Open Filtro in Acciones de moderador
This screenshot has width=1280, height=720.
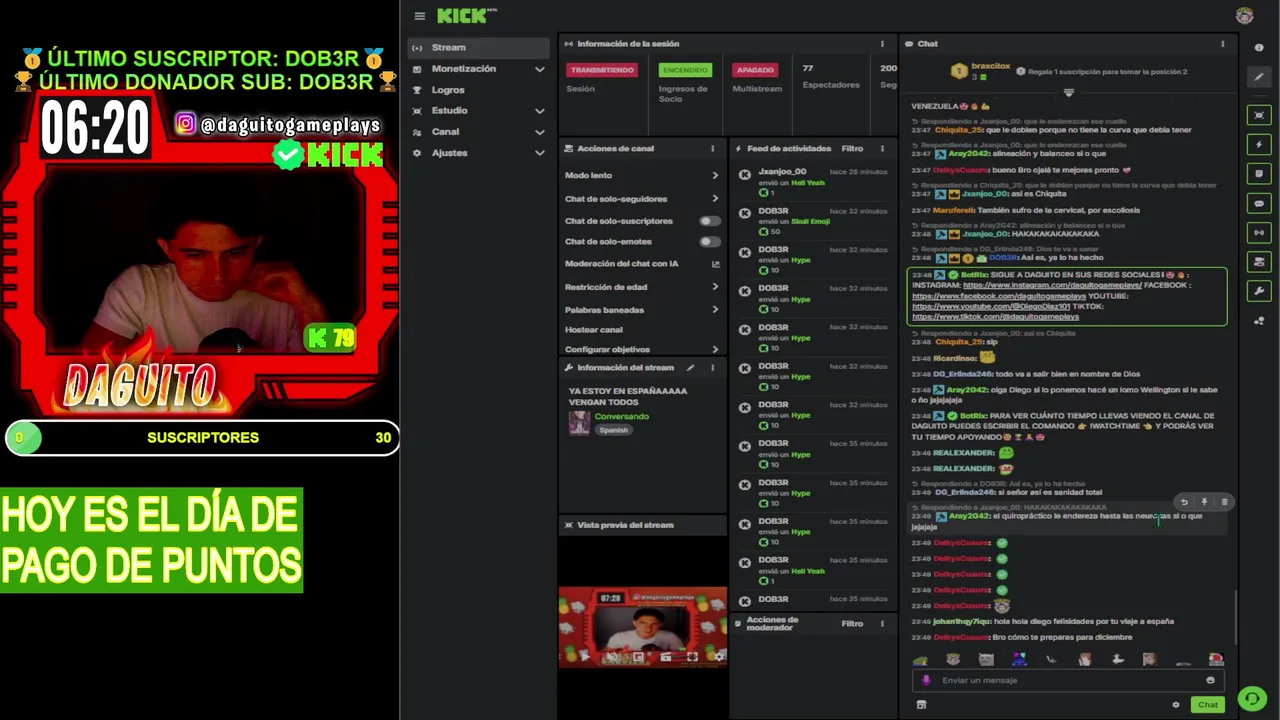tap(852, 623)
